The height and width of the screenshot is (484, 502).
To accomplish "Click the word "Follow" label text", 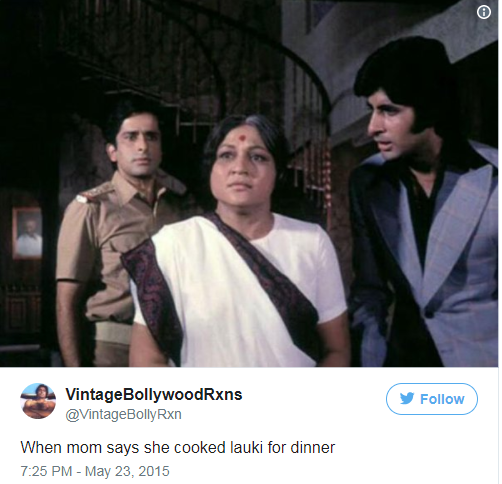I will pos(442,399).
